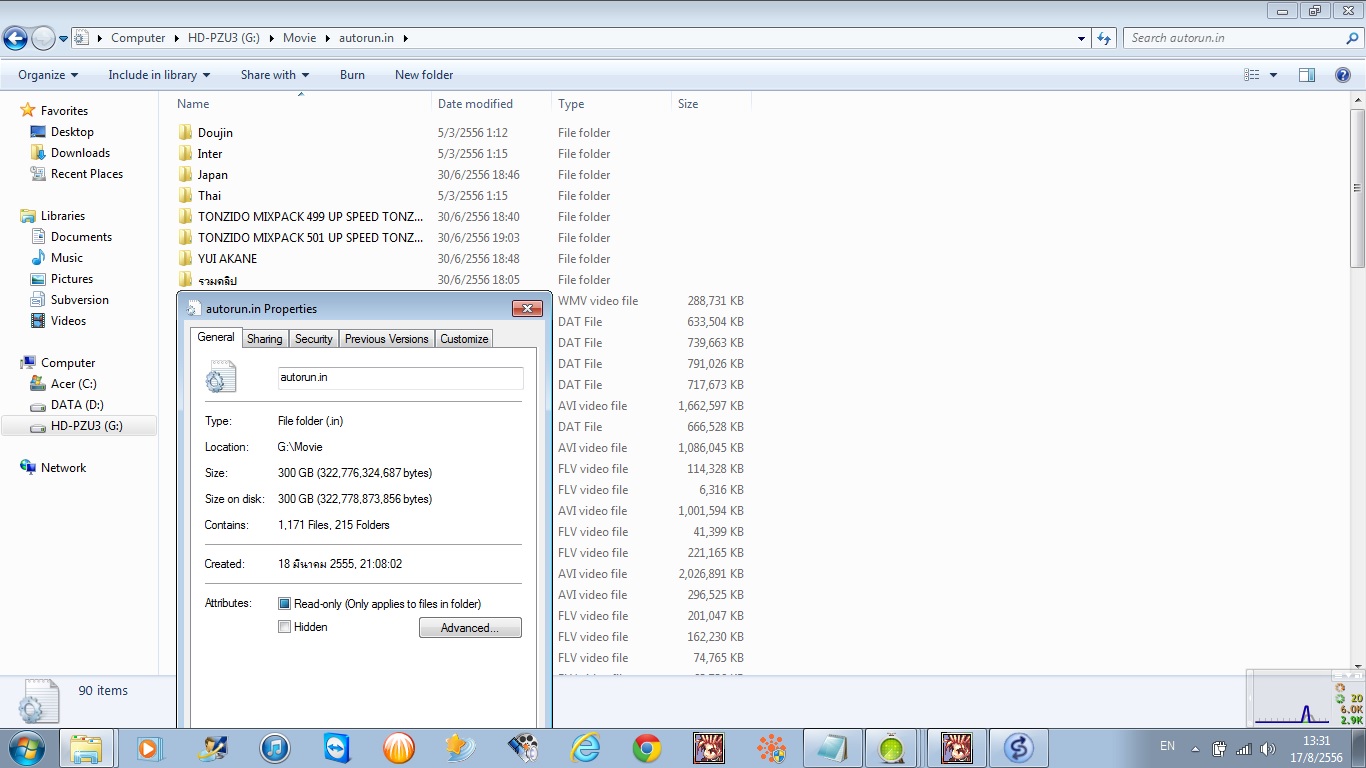Open the Customize tab
The height and width of the screenshot is (768, 1366).
(x=464, y=339)
